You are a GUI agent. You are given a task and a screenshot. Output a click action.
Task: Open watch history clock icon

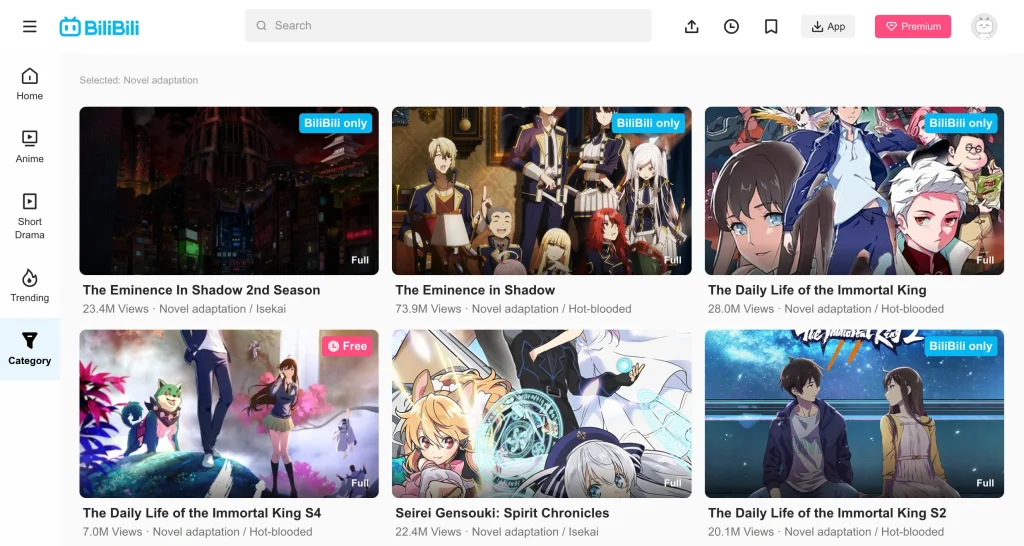coord(731,26)
